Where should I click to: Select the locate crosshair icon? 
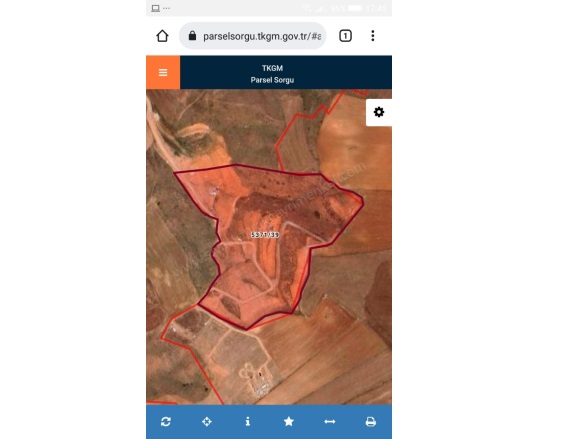(207, 421)
